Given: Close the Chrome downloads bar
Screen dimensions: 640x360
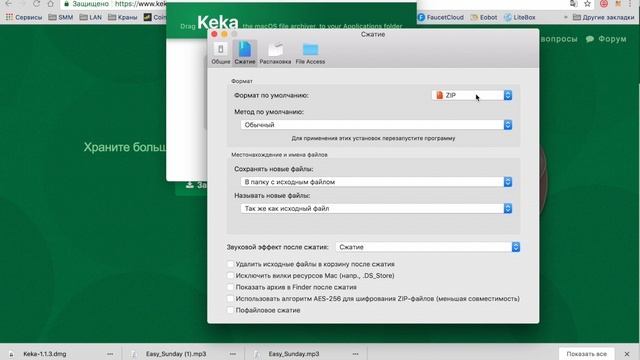Looking at the screenshot, I should tap(627, 354).
